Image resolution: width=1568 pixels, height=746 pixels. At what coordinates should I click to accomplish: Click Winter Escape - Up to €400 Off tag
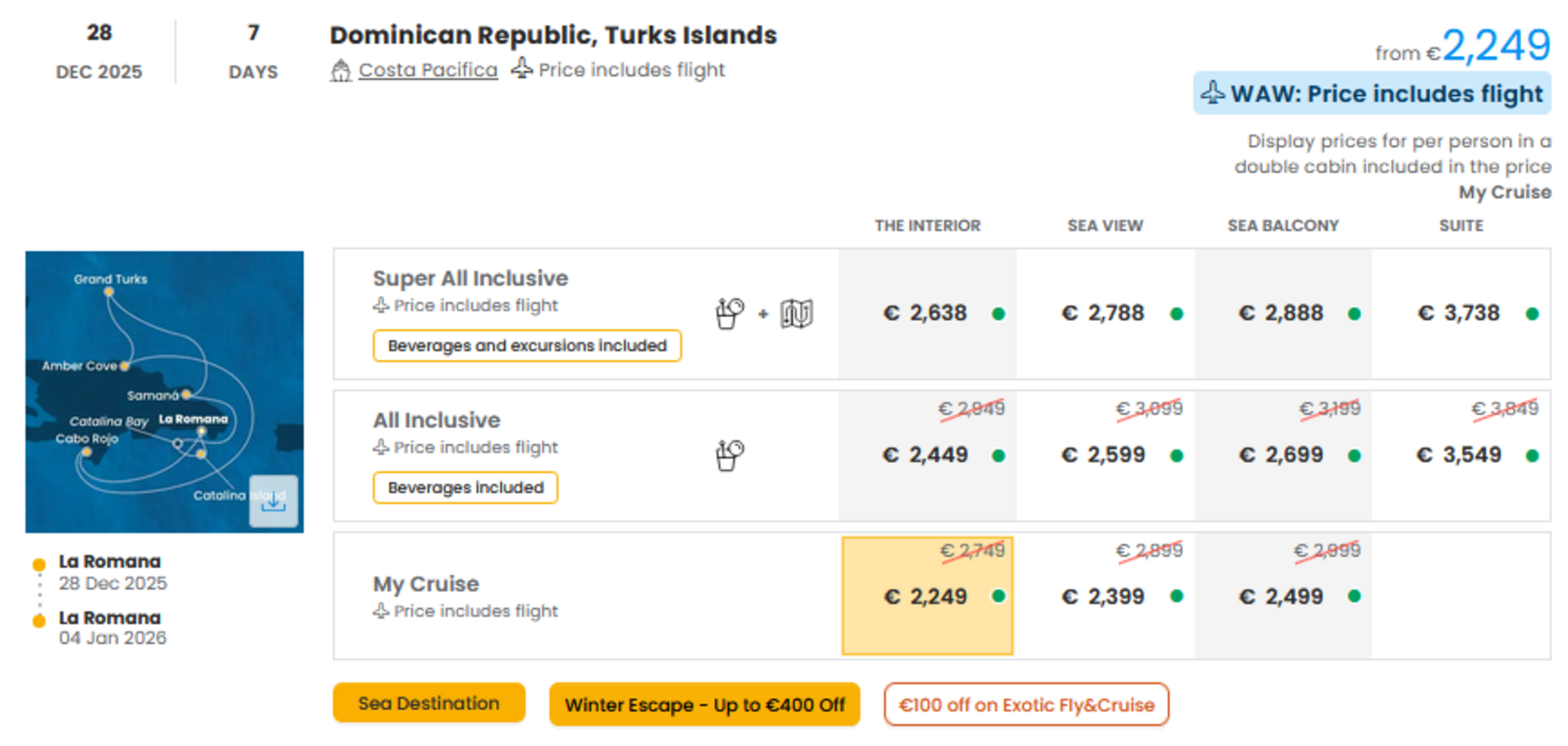[705, 705]
